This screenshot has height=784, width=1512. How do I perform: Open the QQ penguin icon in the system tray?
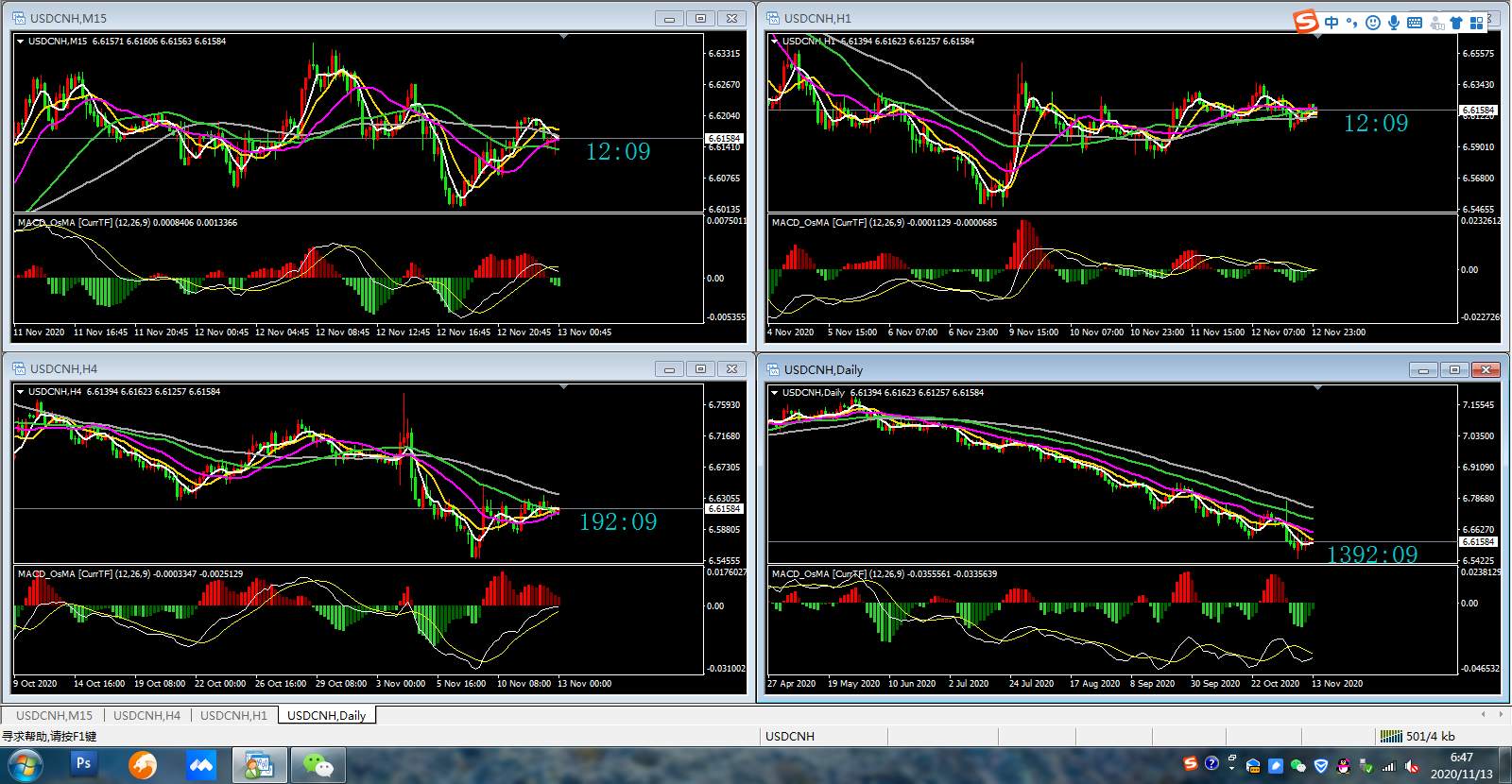[1344, 766]
